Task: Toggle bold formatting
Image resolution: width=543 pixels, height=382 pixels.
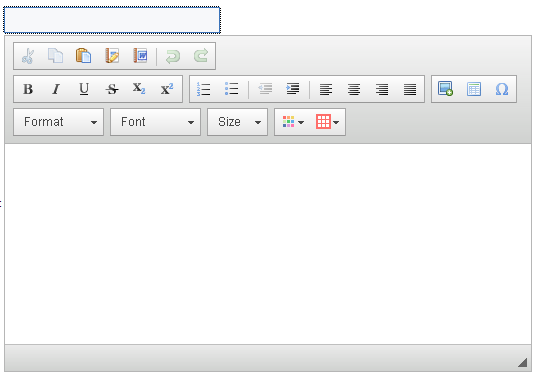Action: point(28,89)
